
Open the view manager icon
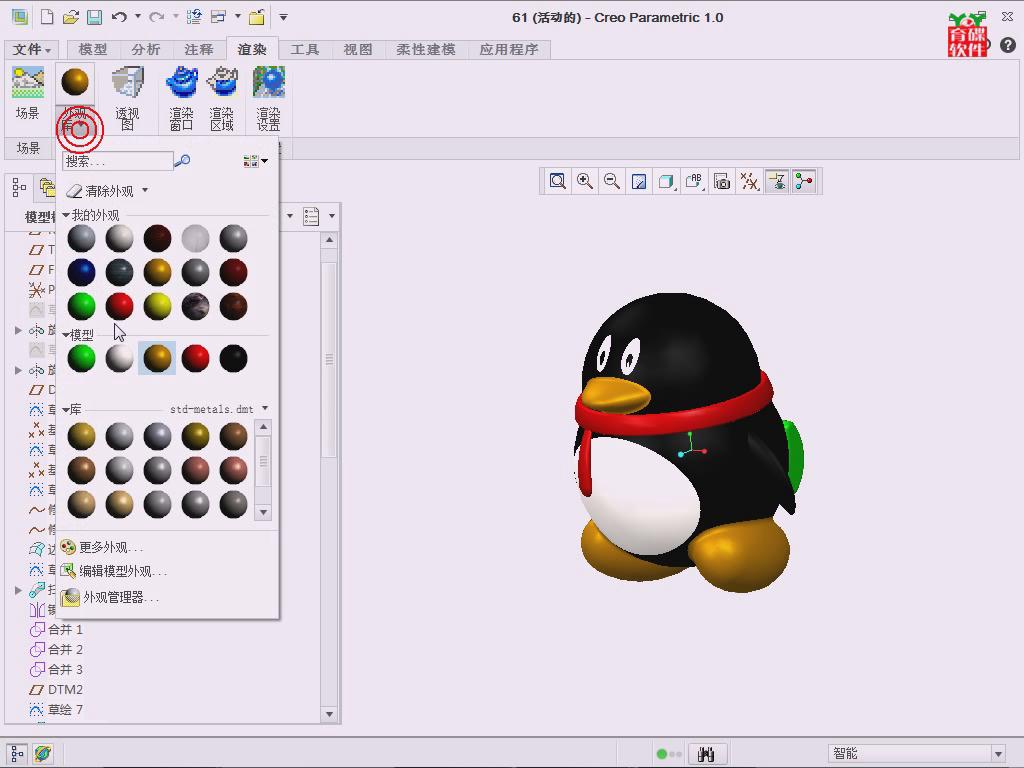pos(721,181)
